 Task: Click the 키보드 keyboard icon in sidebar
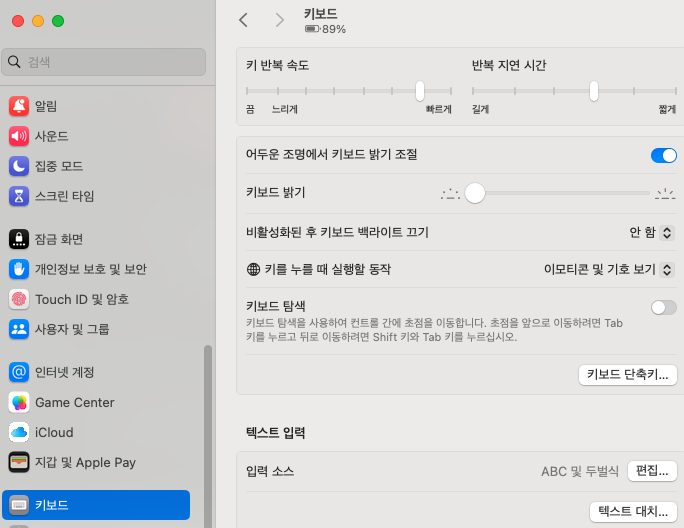click(x=19, y=505)
